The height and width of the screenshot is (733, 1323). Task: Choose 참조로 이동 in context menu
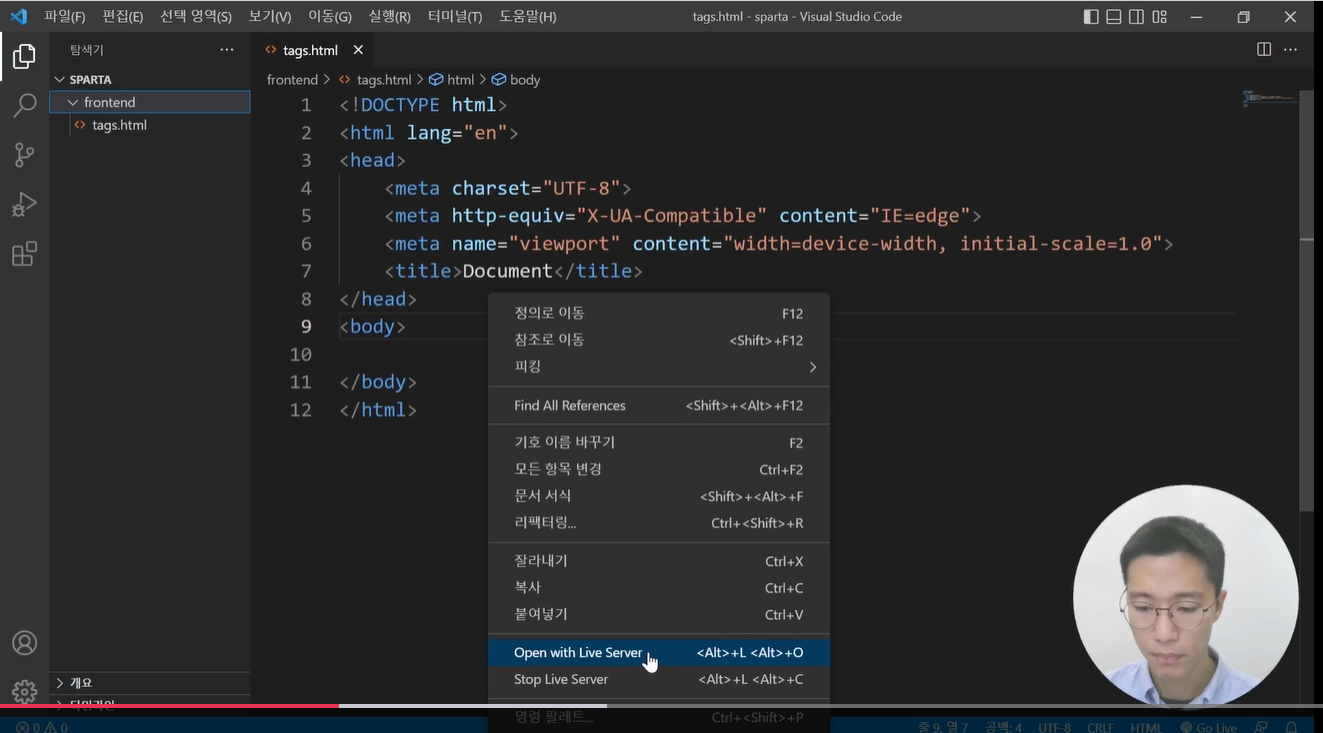coord(659,340)
